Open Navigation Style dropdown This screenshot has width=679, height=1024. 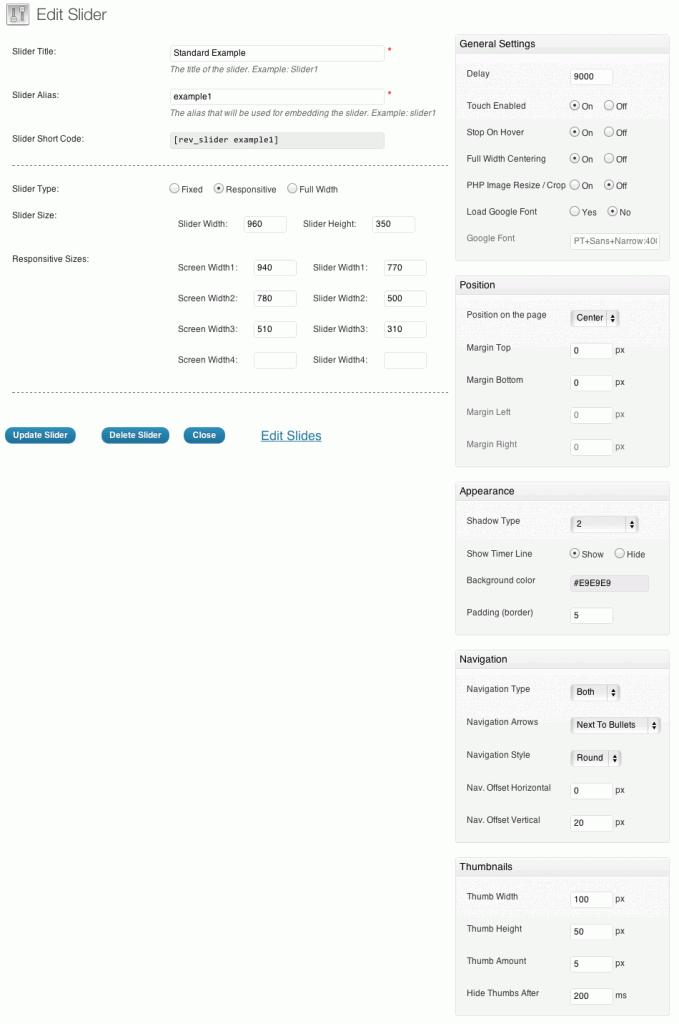(x=596, y=758)
